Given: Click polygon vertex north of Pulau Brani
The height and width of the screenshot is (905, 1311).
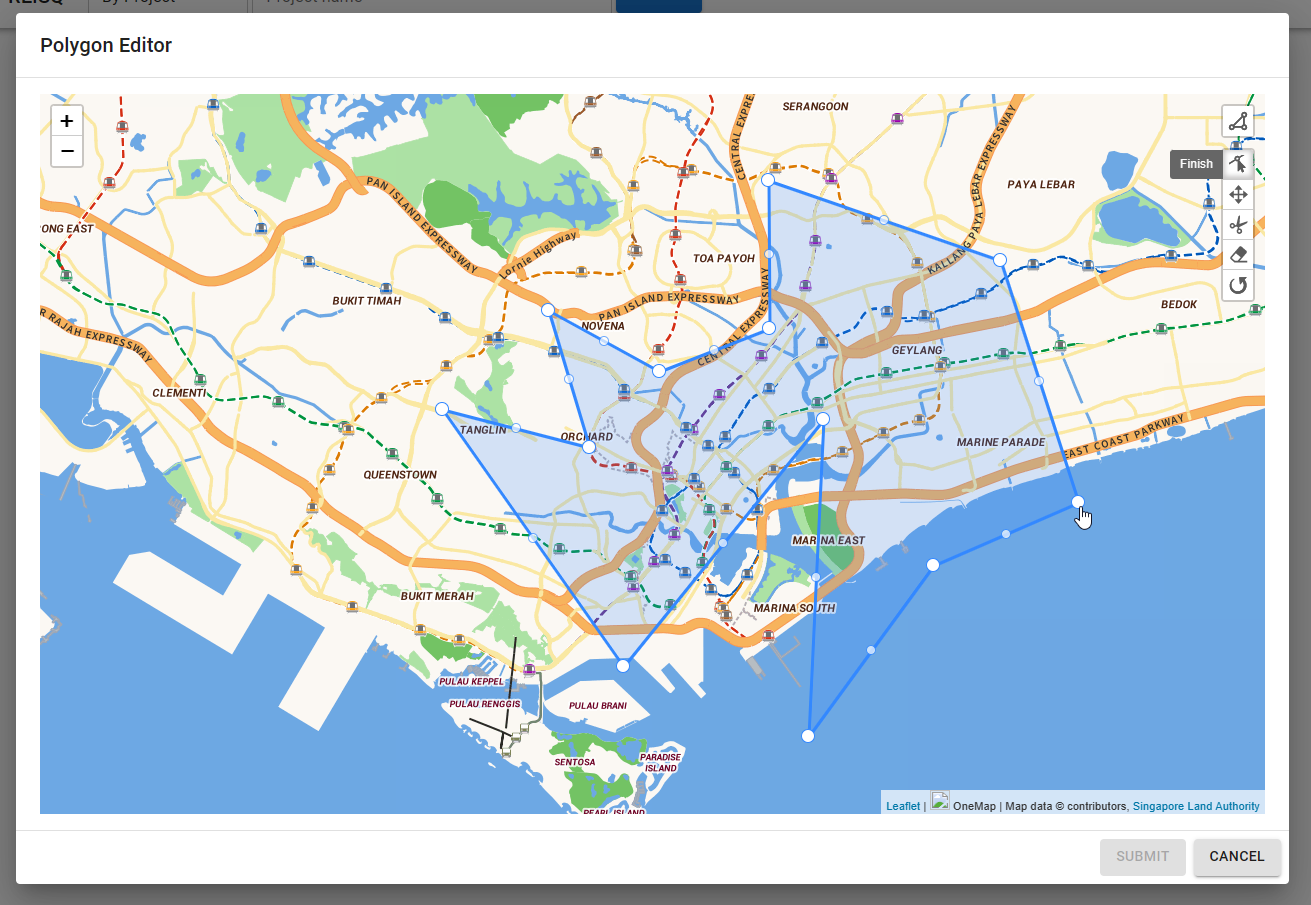Looking at the screenshot, I should coord(623,666).
